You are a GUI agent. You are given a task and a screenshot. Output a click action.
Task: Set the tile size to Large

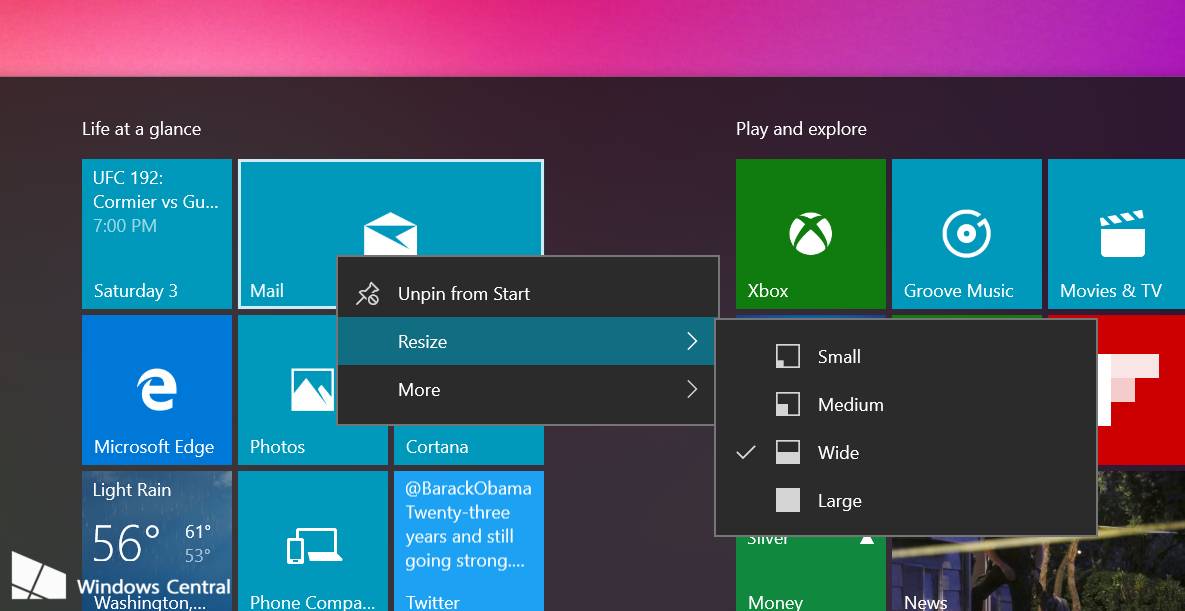[840, 500]
